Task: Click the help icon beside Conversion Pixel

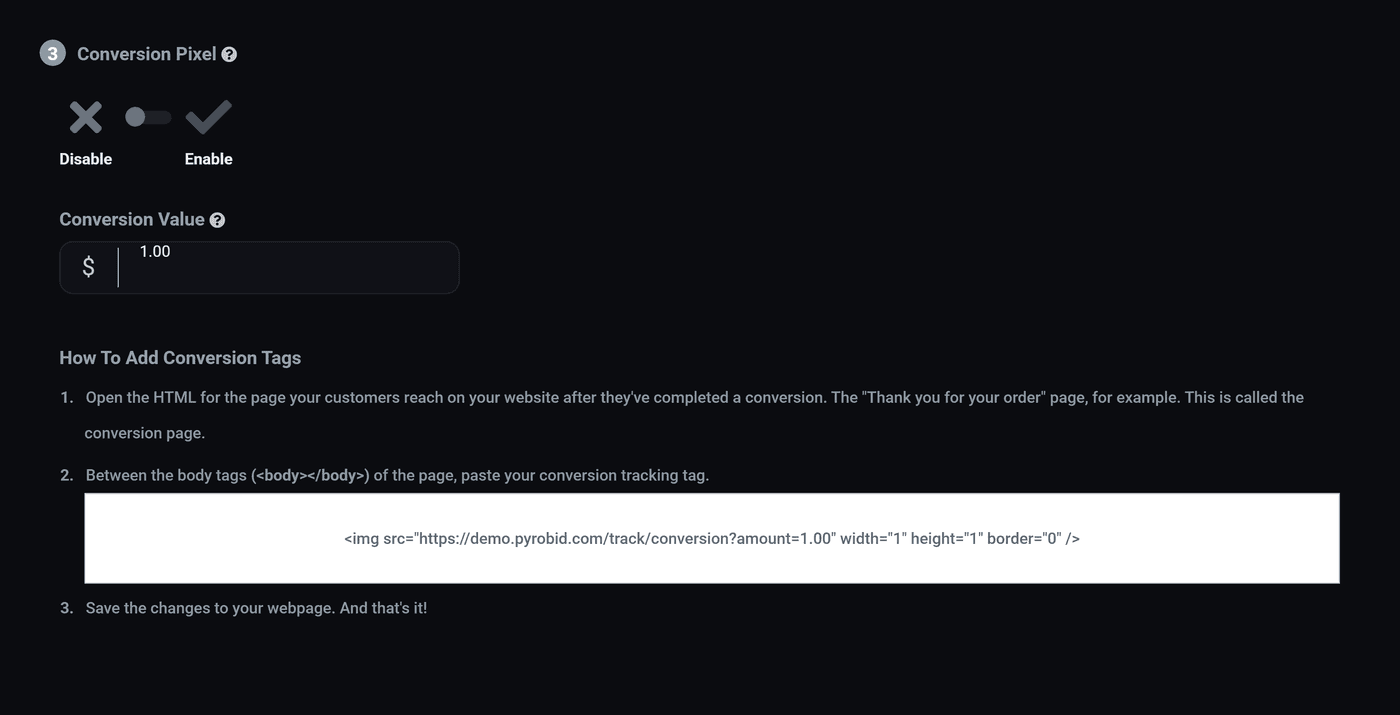Action: pyautogui.click(x=229, y=55)
